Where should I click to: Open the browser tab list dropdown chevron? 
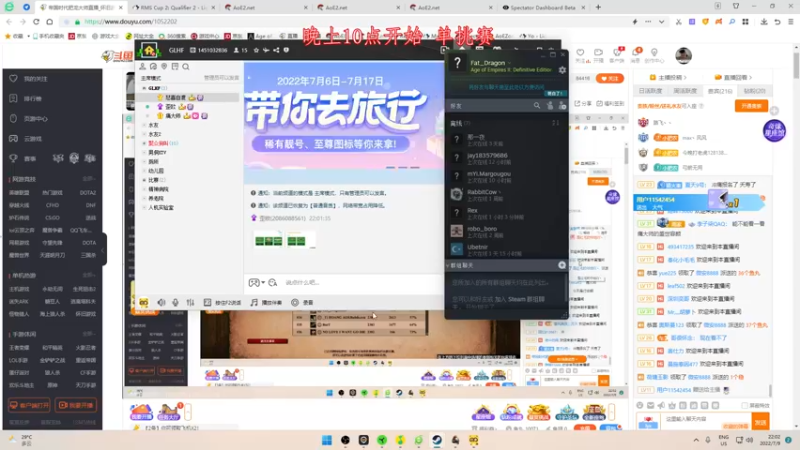point(661,22)
